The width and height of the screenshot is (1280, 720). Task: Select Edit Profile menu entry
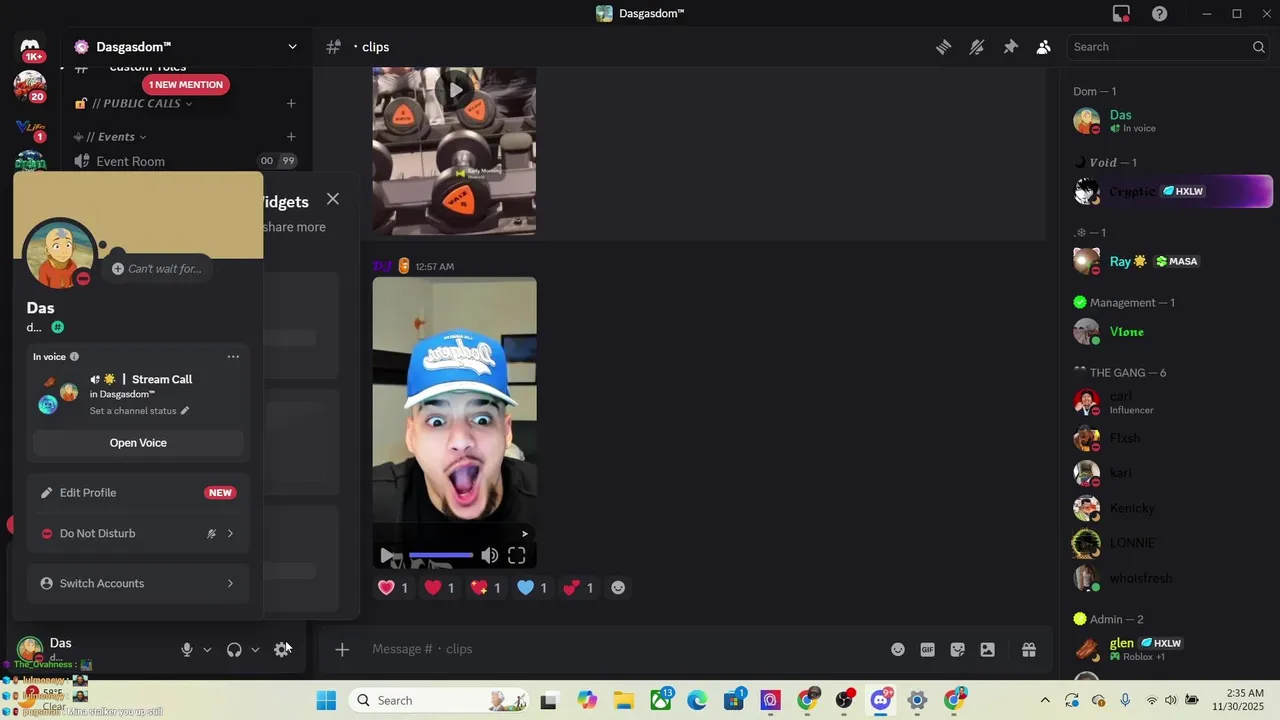click(x=138, y=493)
